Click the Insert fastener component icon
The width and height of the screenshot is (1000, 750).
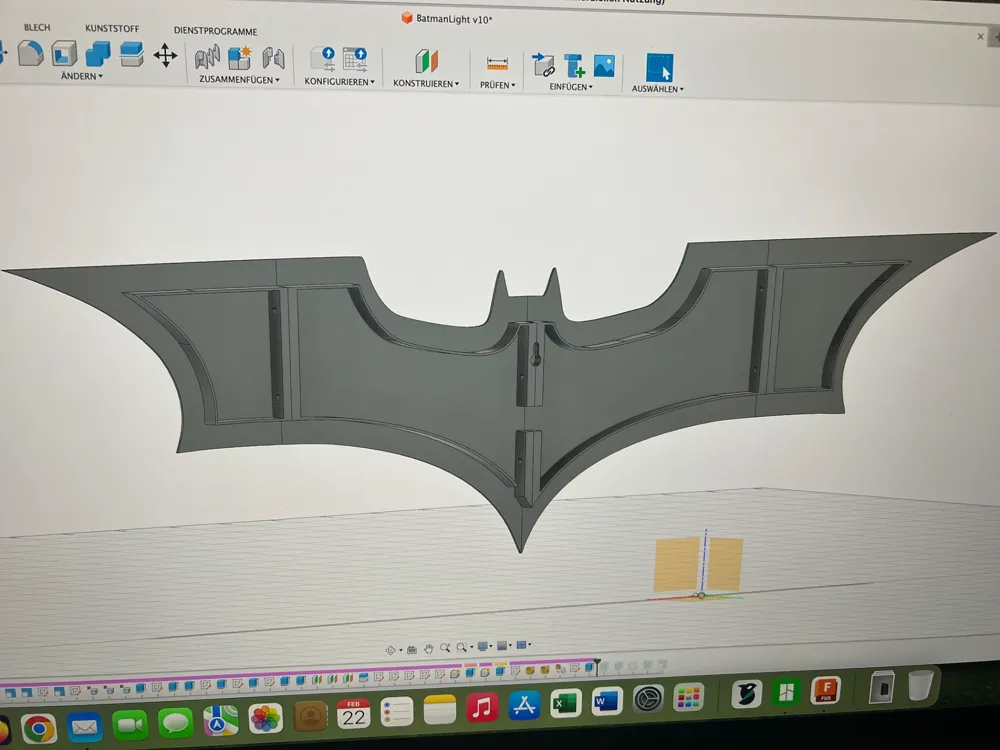pyautogui.click(x=574, y=65)
